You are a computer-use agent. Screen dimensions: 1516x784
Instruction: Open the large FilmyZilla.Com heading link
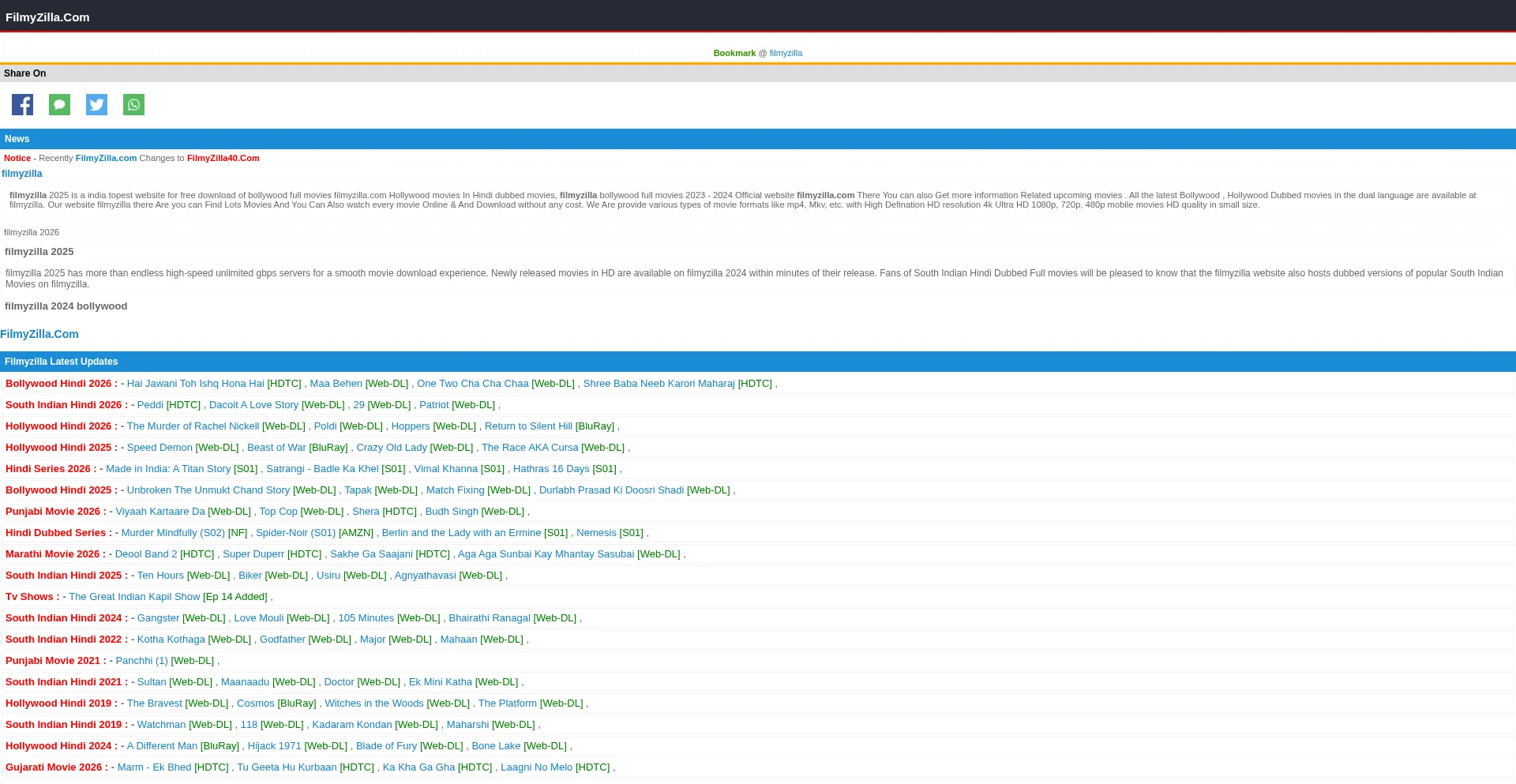click(x=39, y=335)
